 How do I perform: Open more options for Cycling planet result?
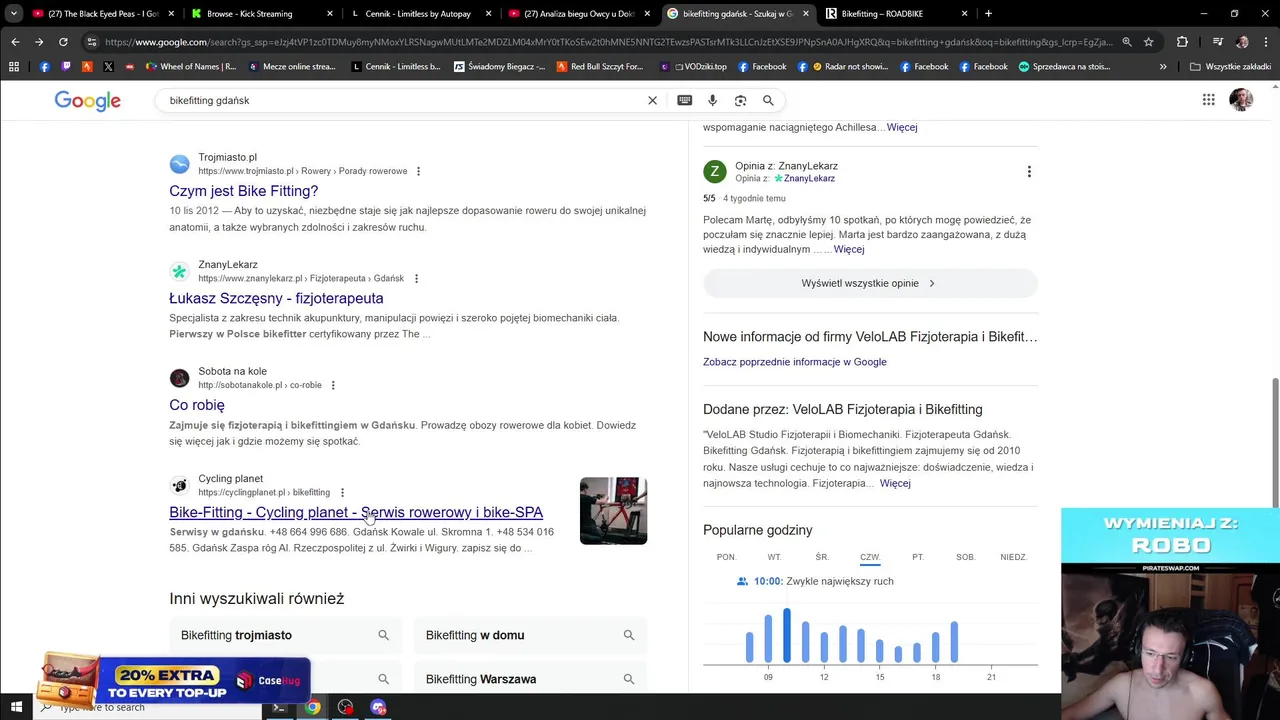tap(342, 492)
